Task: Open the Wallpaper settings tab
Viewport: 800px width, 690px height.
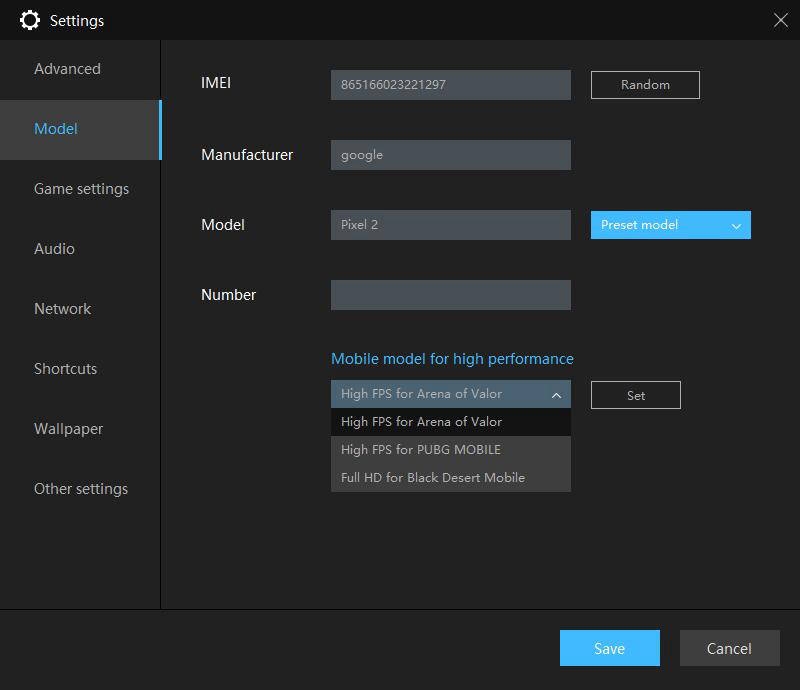Action: coord(68,429)
